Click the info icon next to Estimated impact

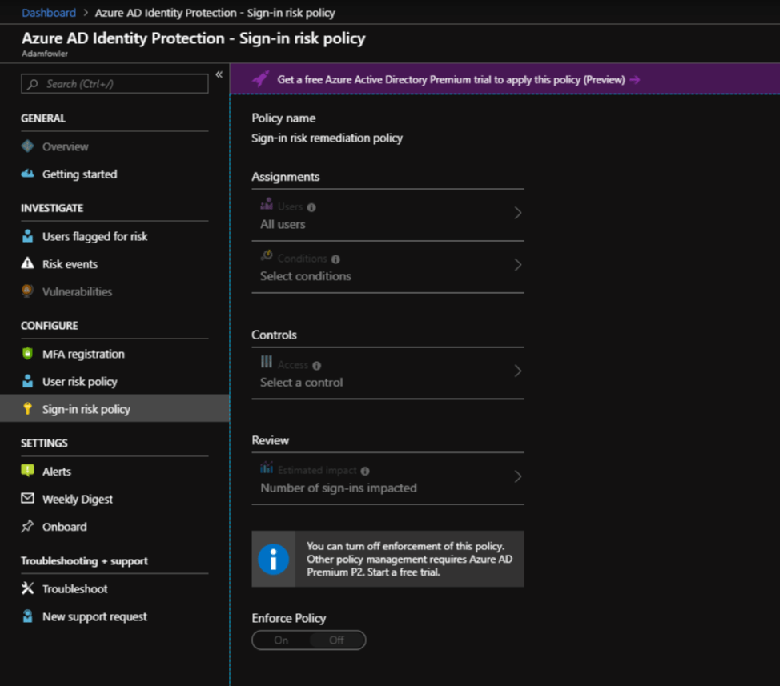[365, 471]
